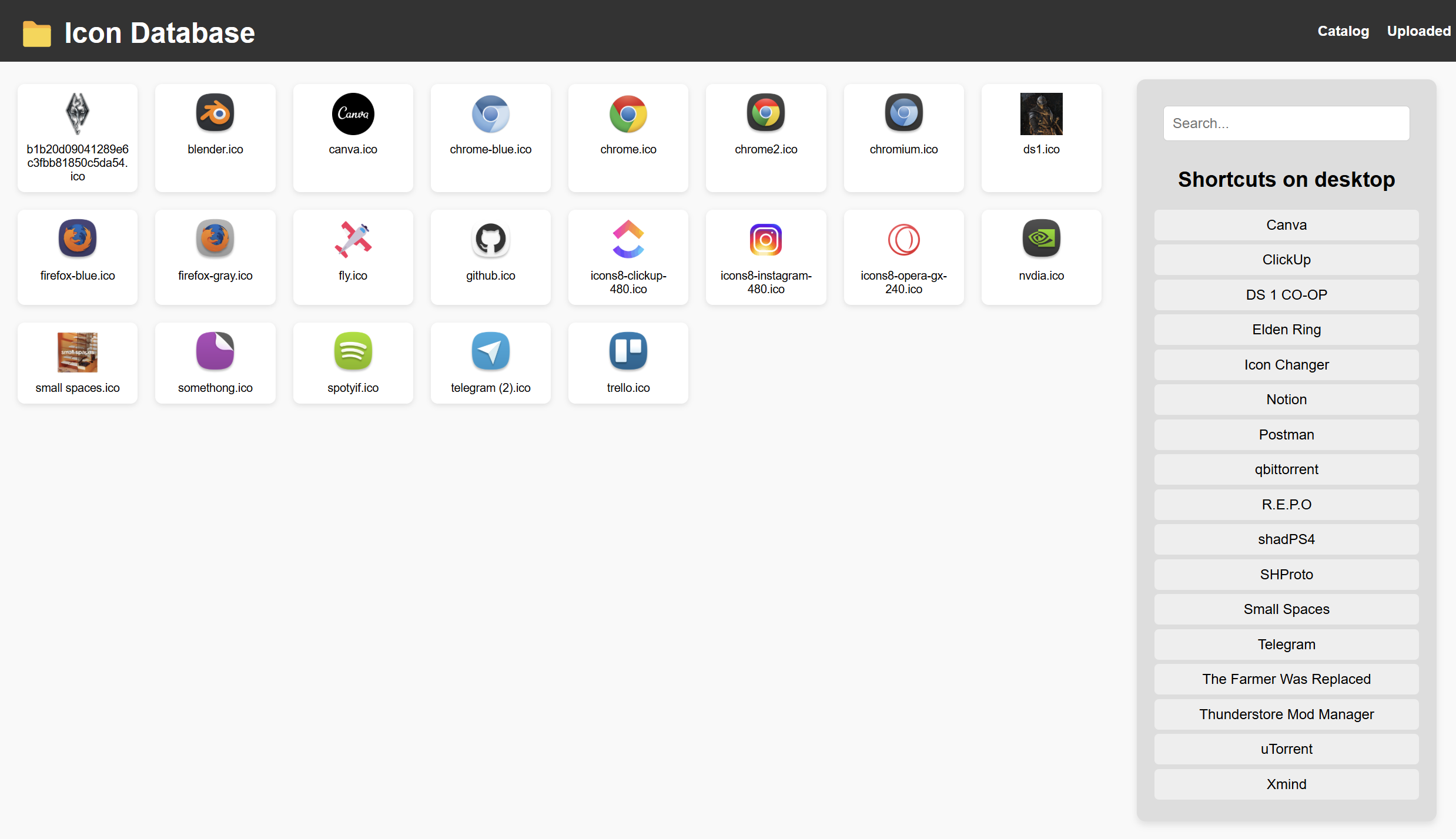Image resolution: width=1456 pixels, height=839 pixels.
Task: Select the Notion desktop shortcut
Action: 1286,399
